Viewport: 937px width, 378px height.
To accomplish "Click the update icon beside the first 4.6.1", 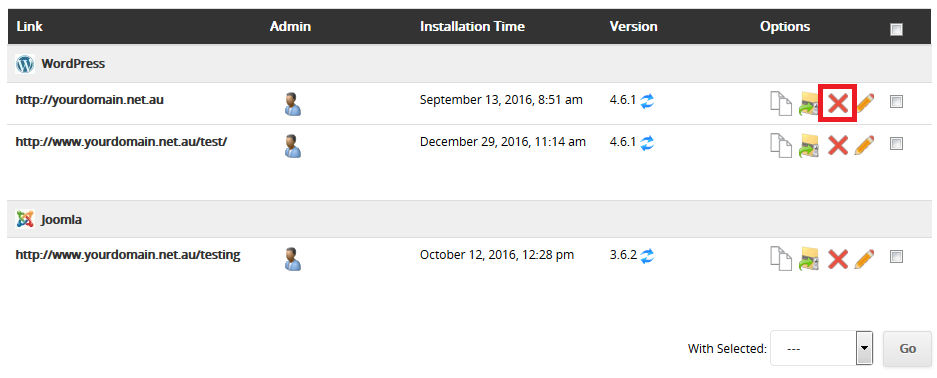I will (647, 101).
